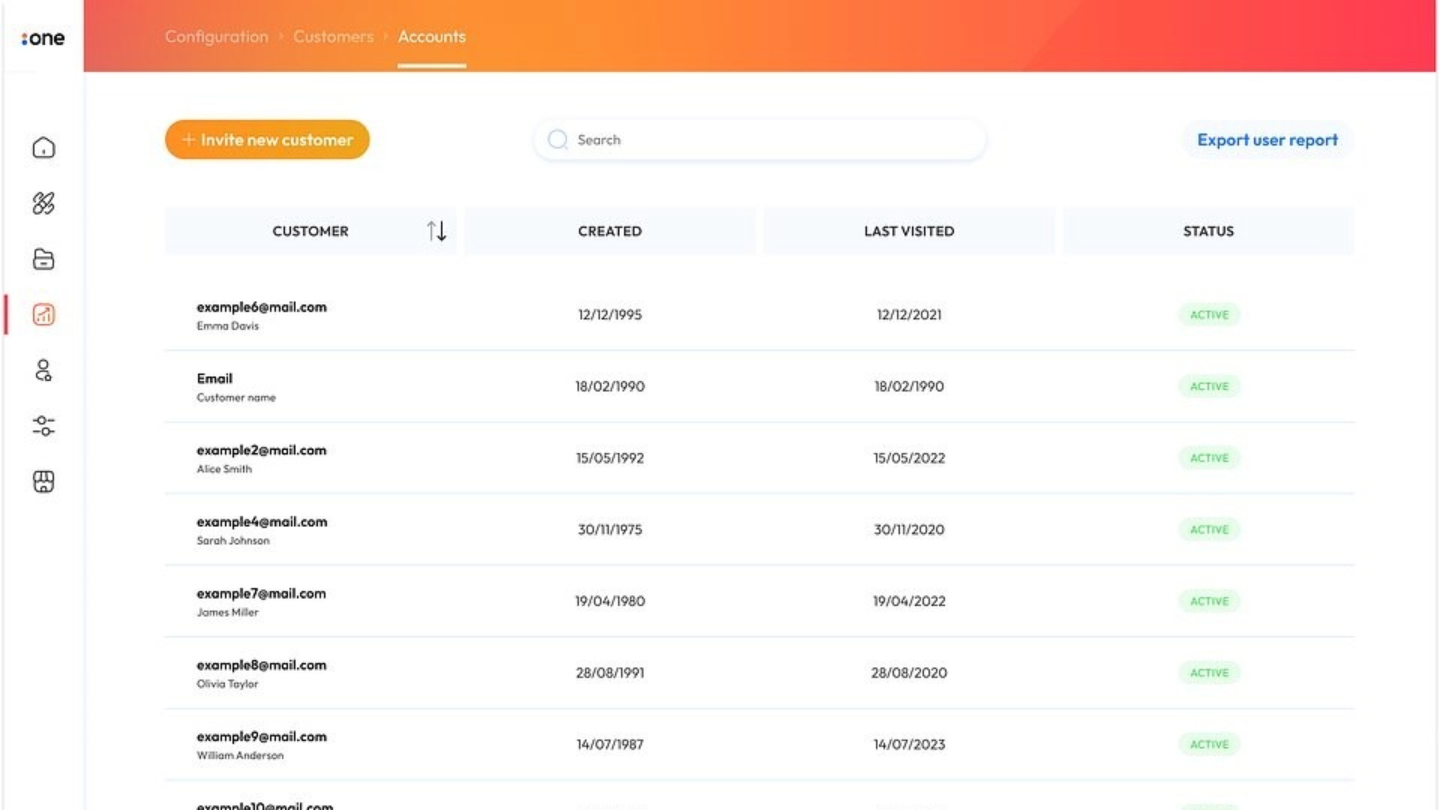Select the Accounts tab
This screenshot has width=1440, height=810.
click(x=431, y=37)
